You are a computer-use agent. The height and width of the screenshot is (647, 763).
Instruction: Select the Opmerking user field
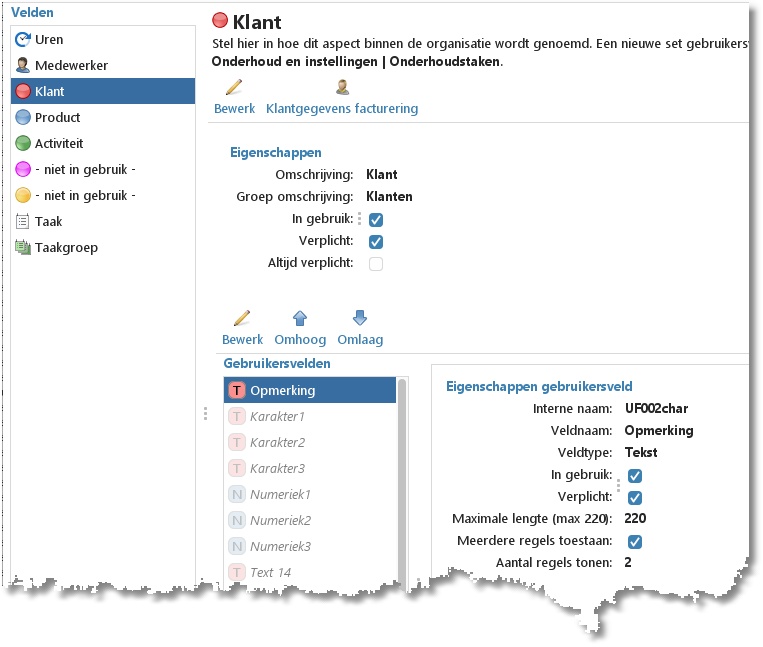(x=310, y=390)
